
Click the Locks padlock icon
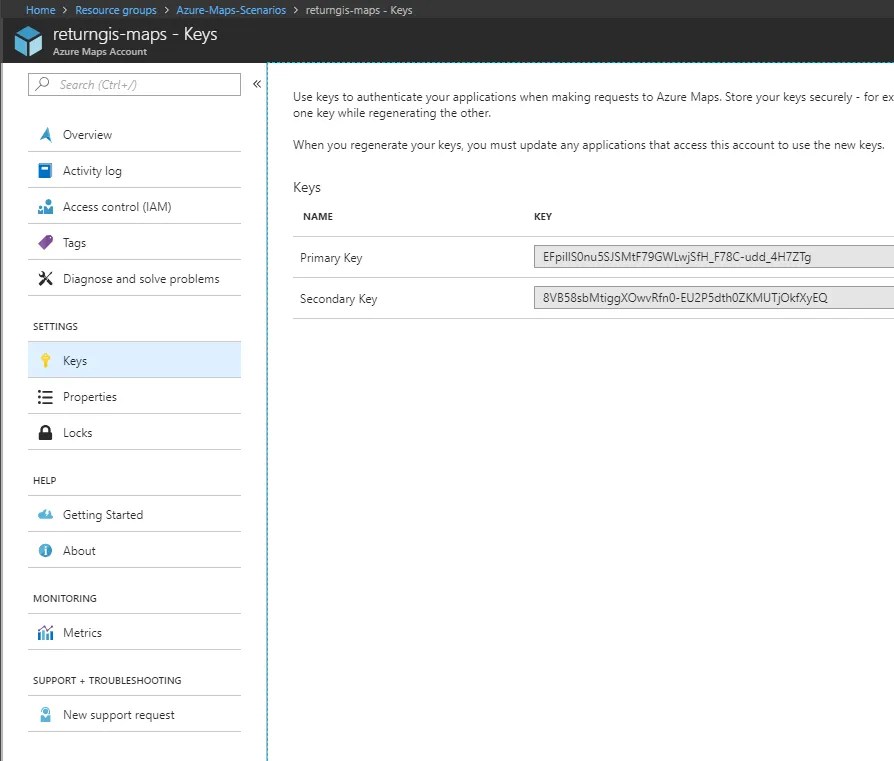tap(46, 433)
